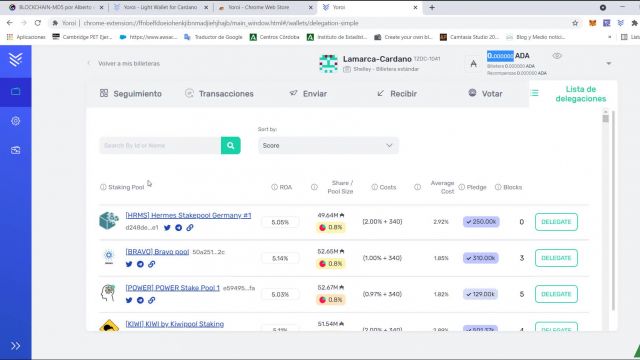This screenshot has height=360, width=640.
Task: Click the Yoroi logo in sidebar
Action: [x=16, y=60]
